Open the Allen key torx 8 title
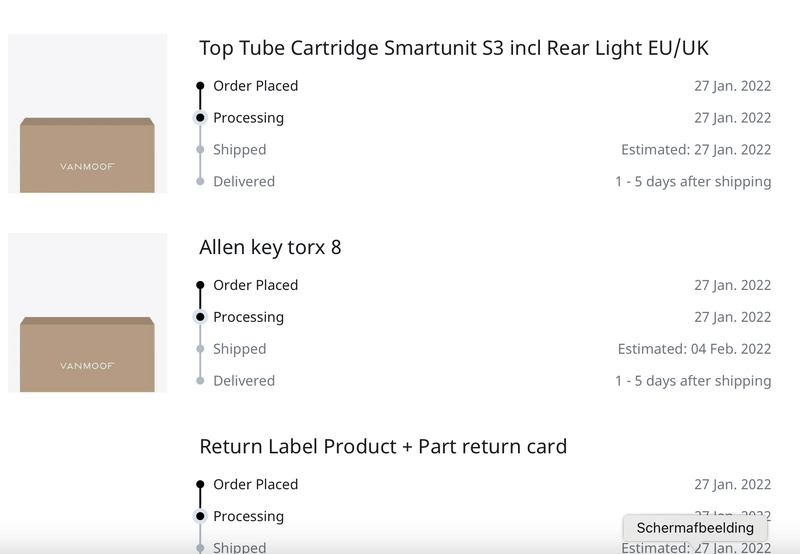800x554 pixels. [x=270, y=247]
